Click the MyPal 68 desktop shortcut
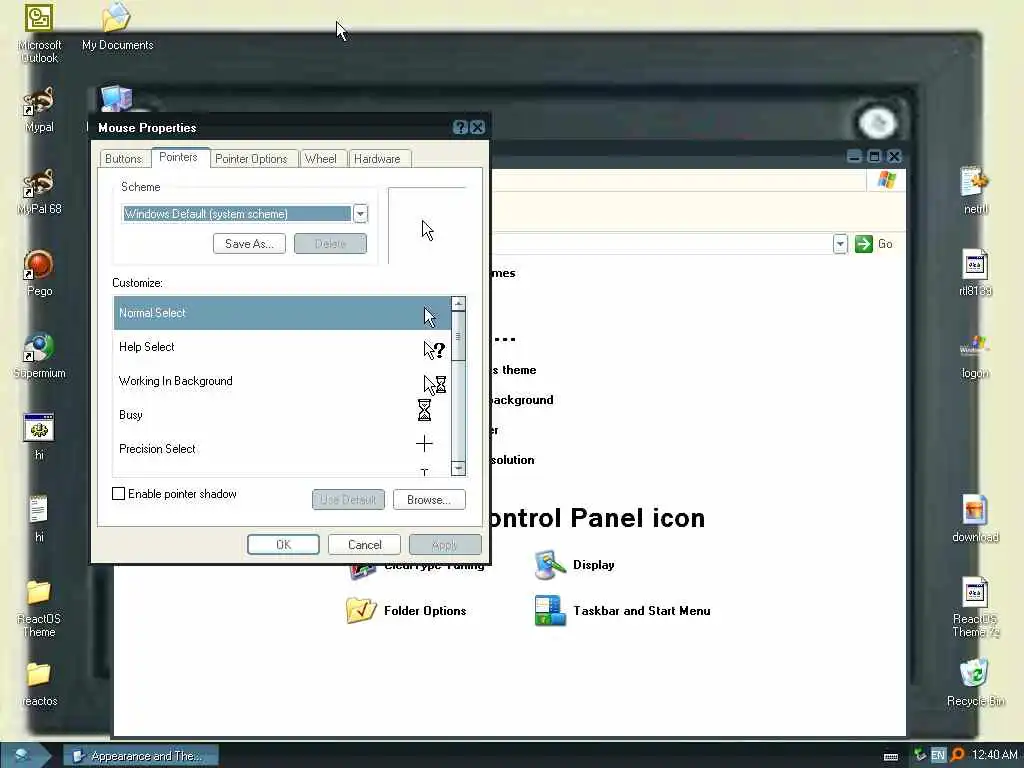Viewport: 1024px width, 768px height. [x=39, y=192]
